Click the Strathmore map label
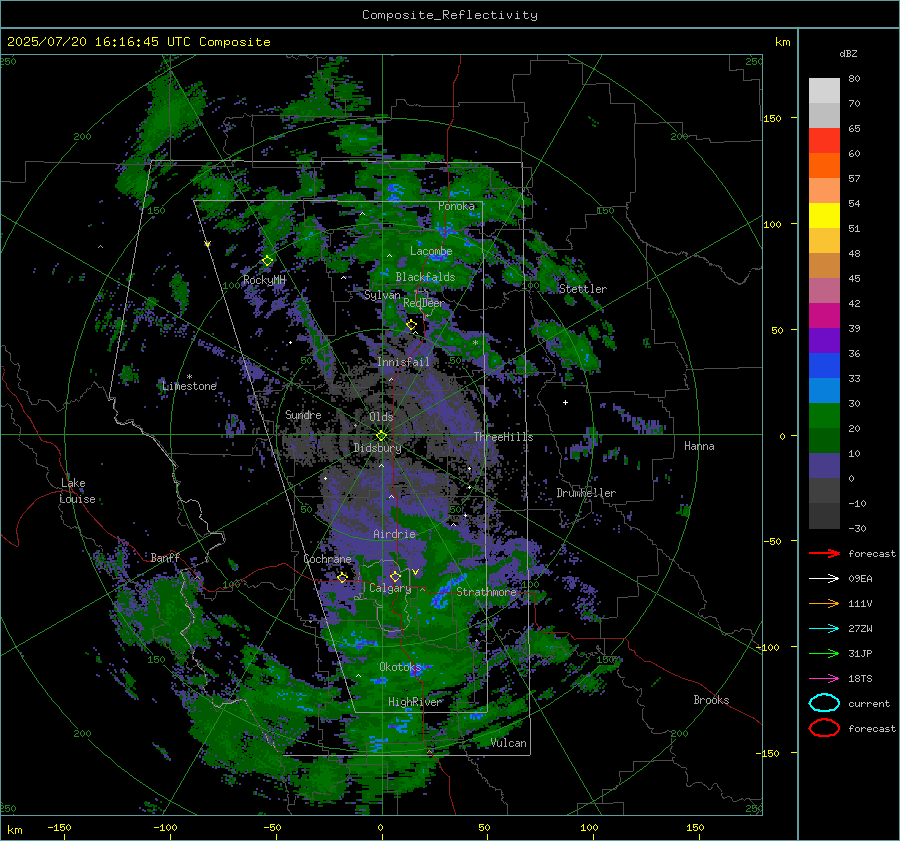This screenshot has width=900, height=841. 487,592
